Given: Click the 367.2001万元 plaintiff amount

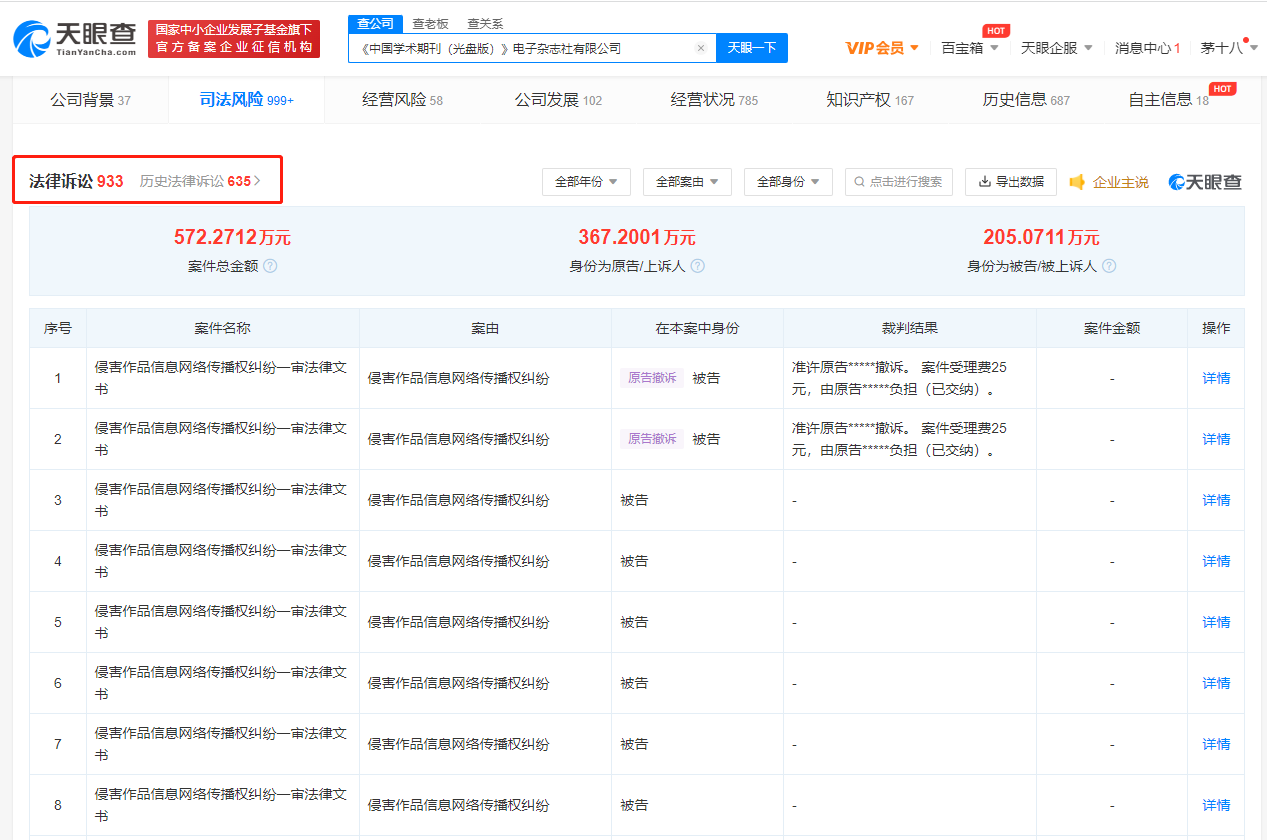Looking at the screenshot, I should click(637, 237).
